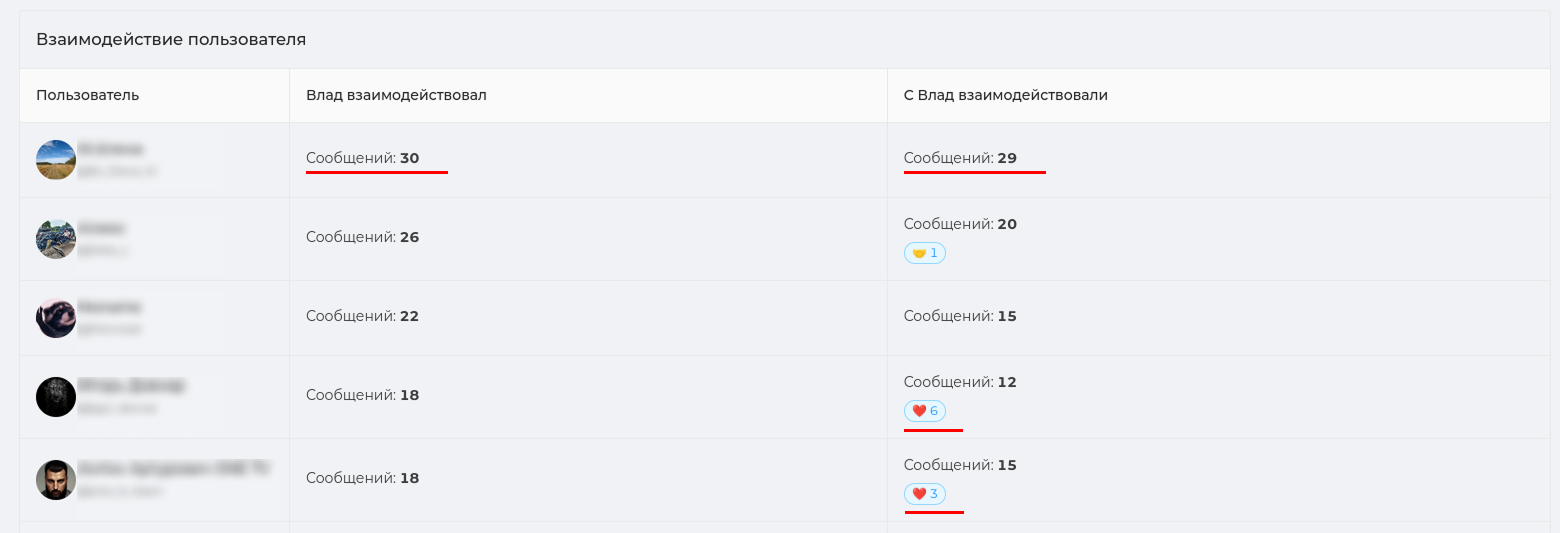This screenshot has height=533, width=1560.
Task: Click the handshake reaction badge
Action: click(925, 253)
